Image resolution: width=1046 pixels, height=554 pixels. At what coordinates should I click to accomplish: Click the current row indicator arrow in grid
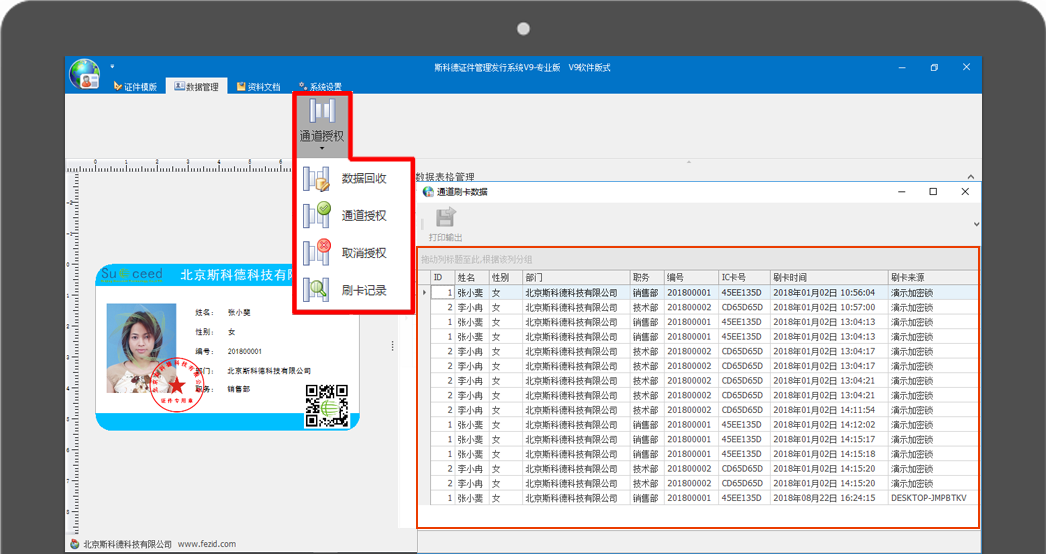[x=424, y=292]
